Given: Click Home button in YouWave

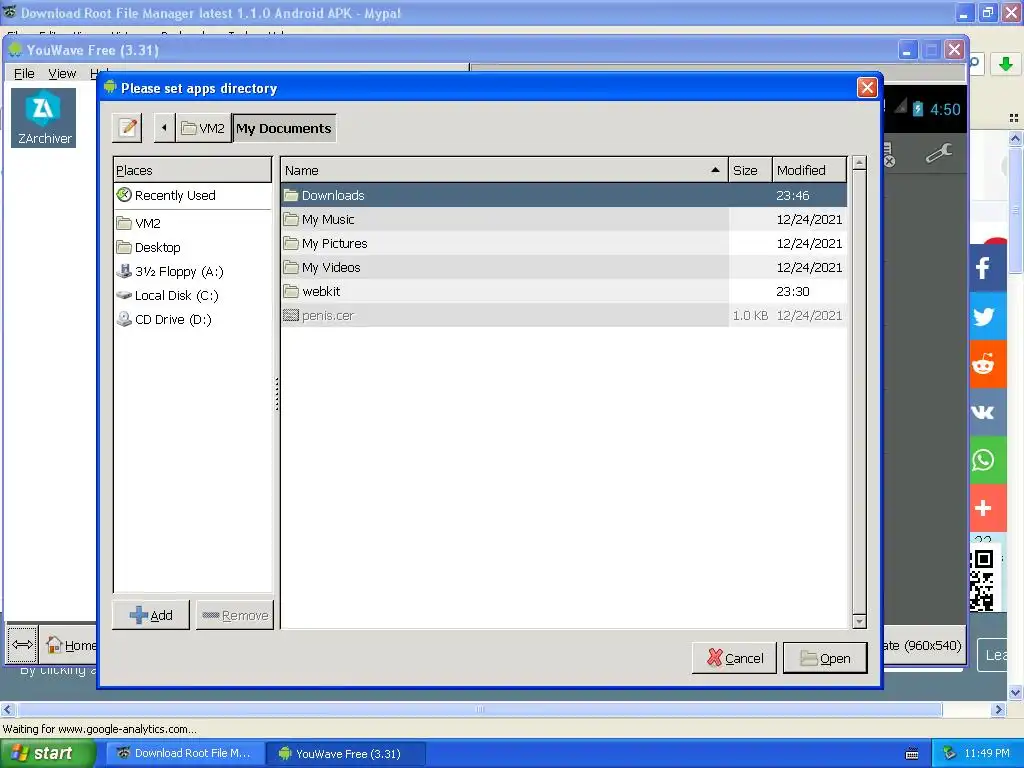Looking at the screenshot, I should click(x=69, y=645).
